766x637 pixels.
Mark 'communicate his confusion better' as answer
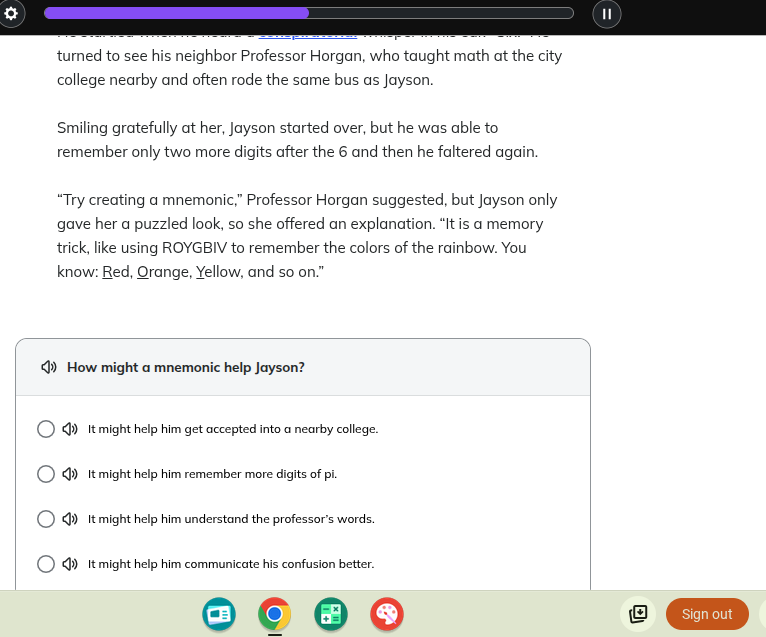pyautogui.click(x=46, y=564)
